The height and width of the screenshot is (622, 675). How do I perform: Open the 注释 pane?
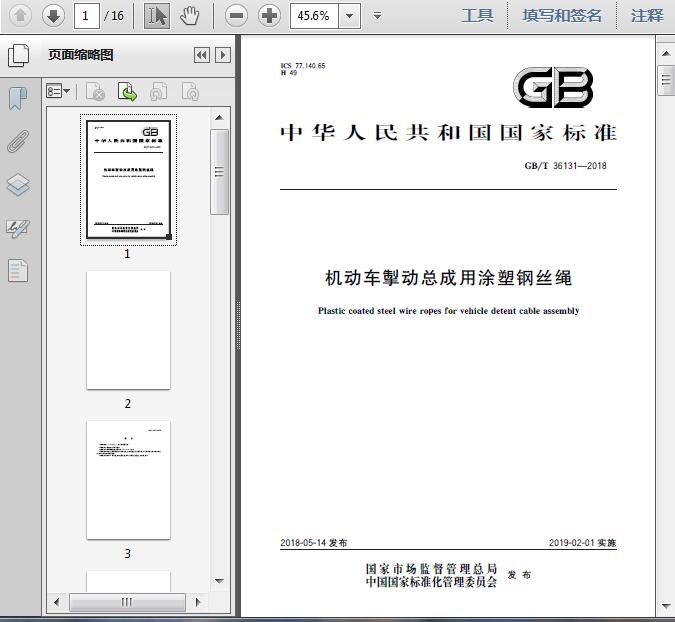647,16
